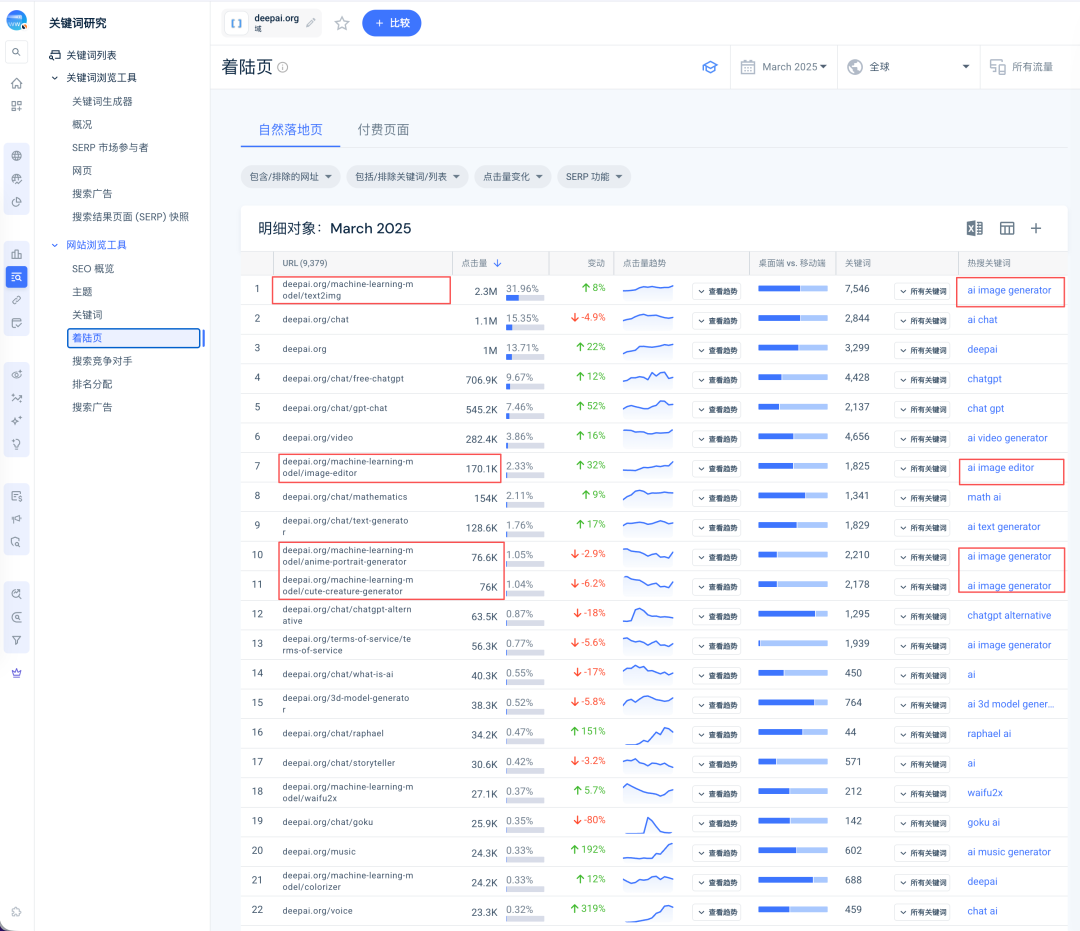Click the bar chart icon in left rail
Image resolution: width=1080 pixels, height=931 pixels.
coord(17,254)
